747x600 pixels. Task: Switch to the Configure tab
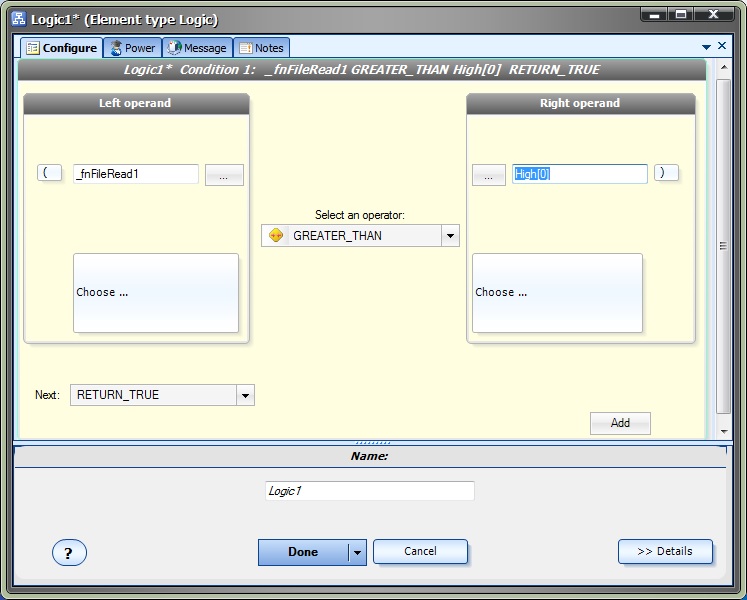coord(61,48)
